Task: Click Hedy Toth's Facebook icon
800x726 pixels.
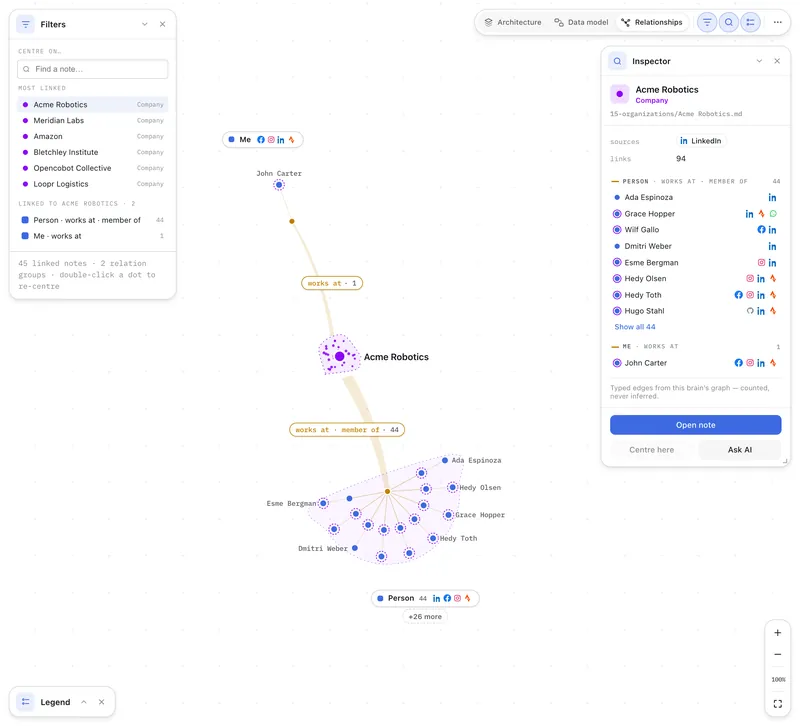Action: click(738, 295)
